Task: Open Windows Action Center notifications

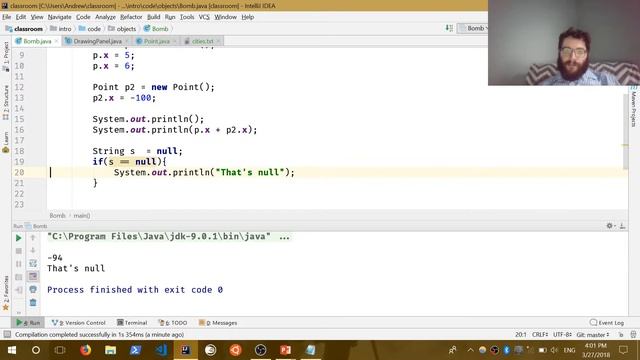Action: point(623,350)
